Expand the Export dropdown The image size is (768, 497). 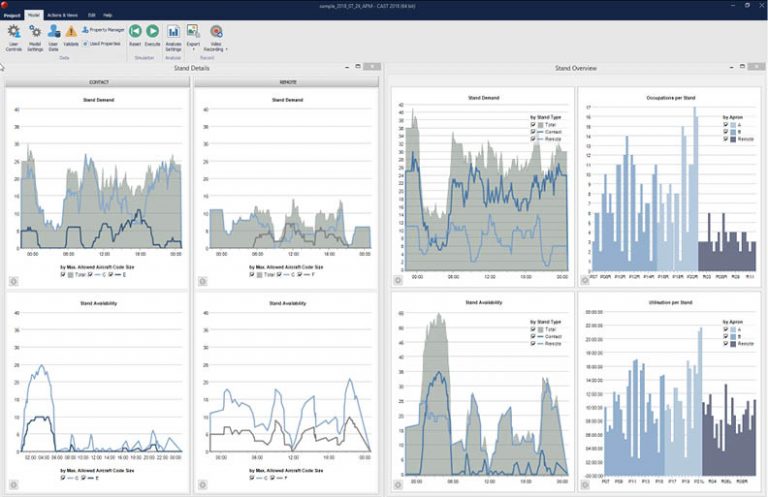point(193,49)
